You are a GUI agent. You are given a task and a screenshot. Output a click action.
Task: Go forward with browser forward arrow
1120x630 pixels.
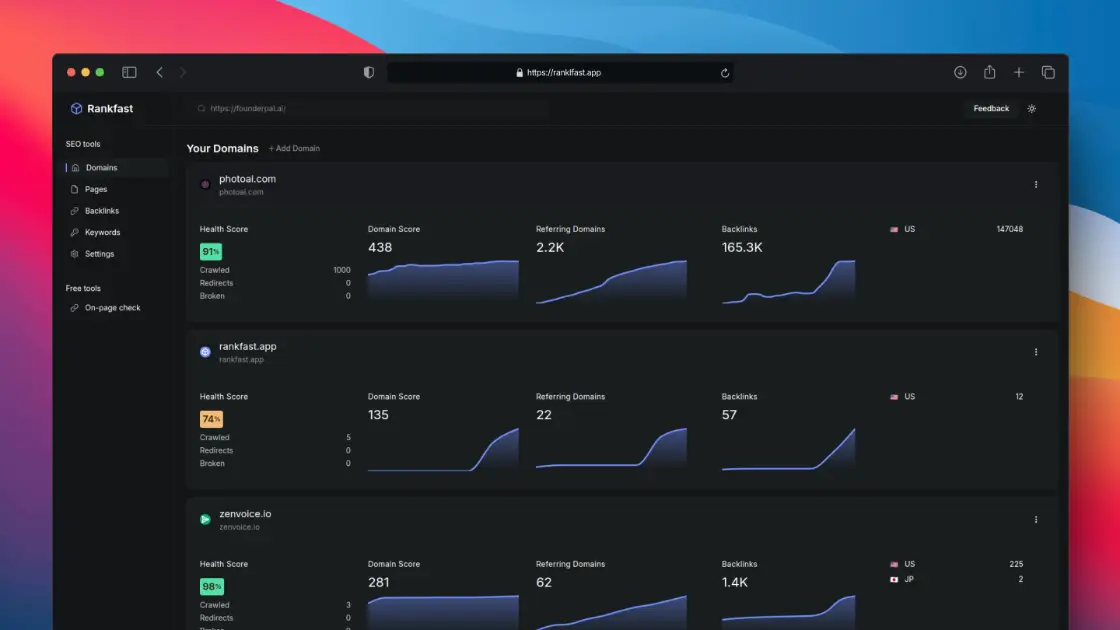(183, 72)
